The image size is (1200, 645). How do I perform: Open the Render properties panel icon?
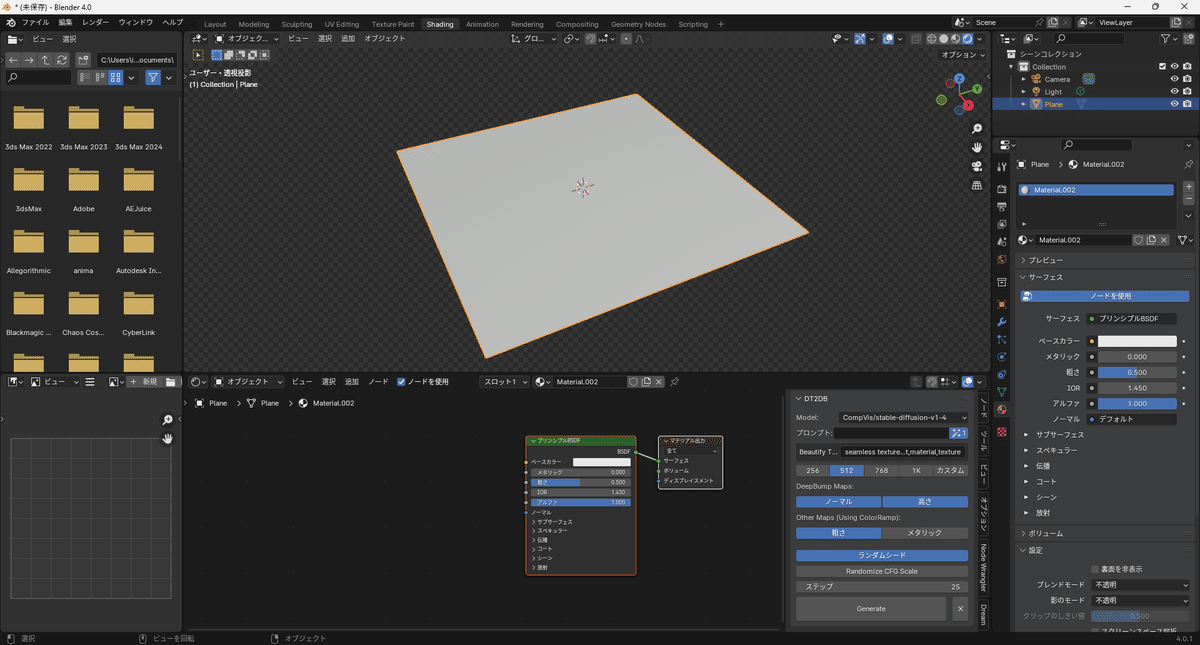click(1002, 186)
